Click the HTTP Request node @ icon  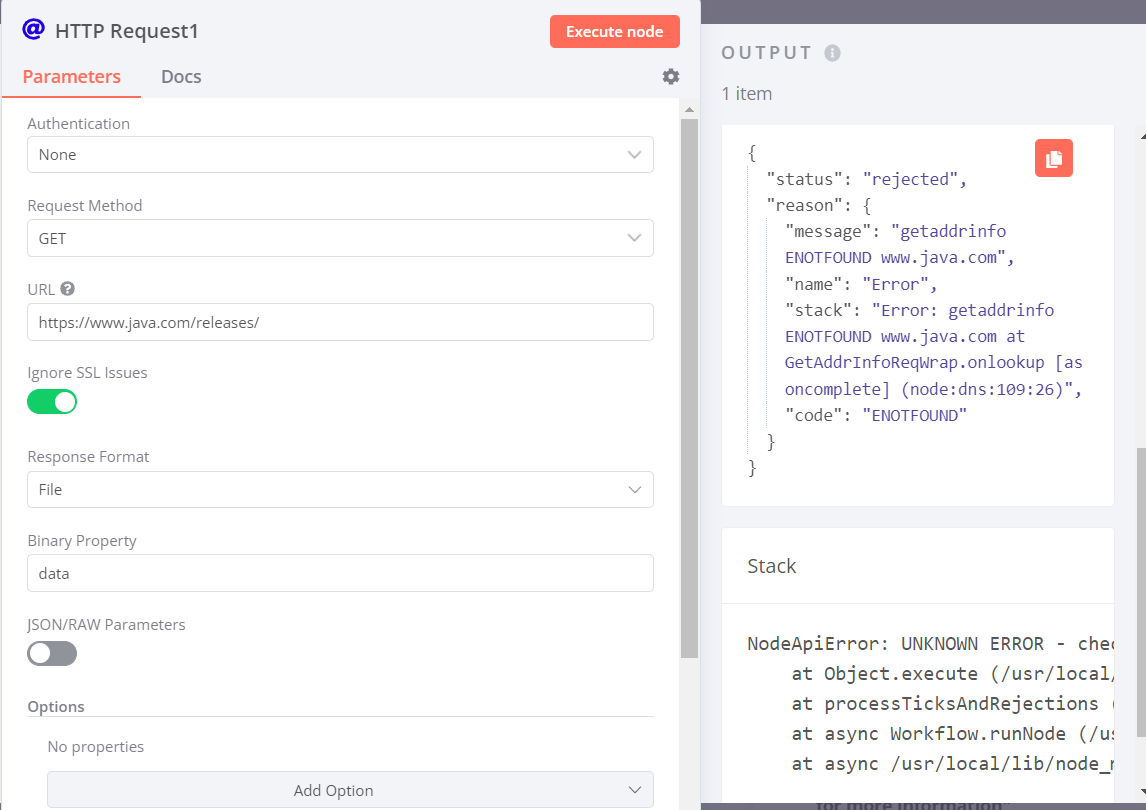click(34, 29)
